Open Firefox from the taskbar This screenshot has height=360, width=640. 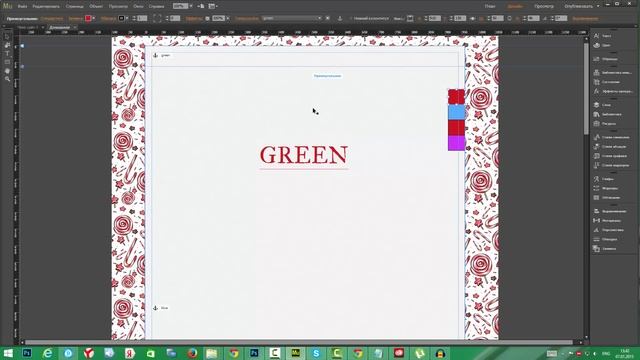click(192, 353)
